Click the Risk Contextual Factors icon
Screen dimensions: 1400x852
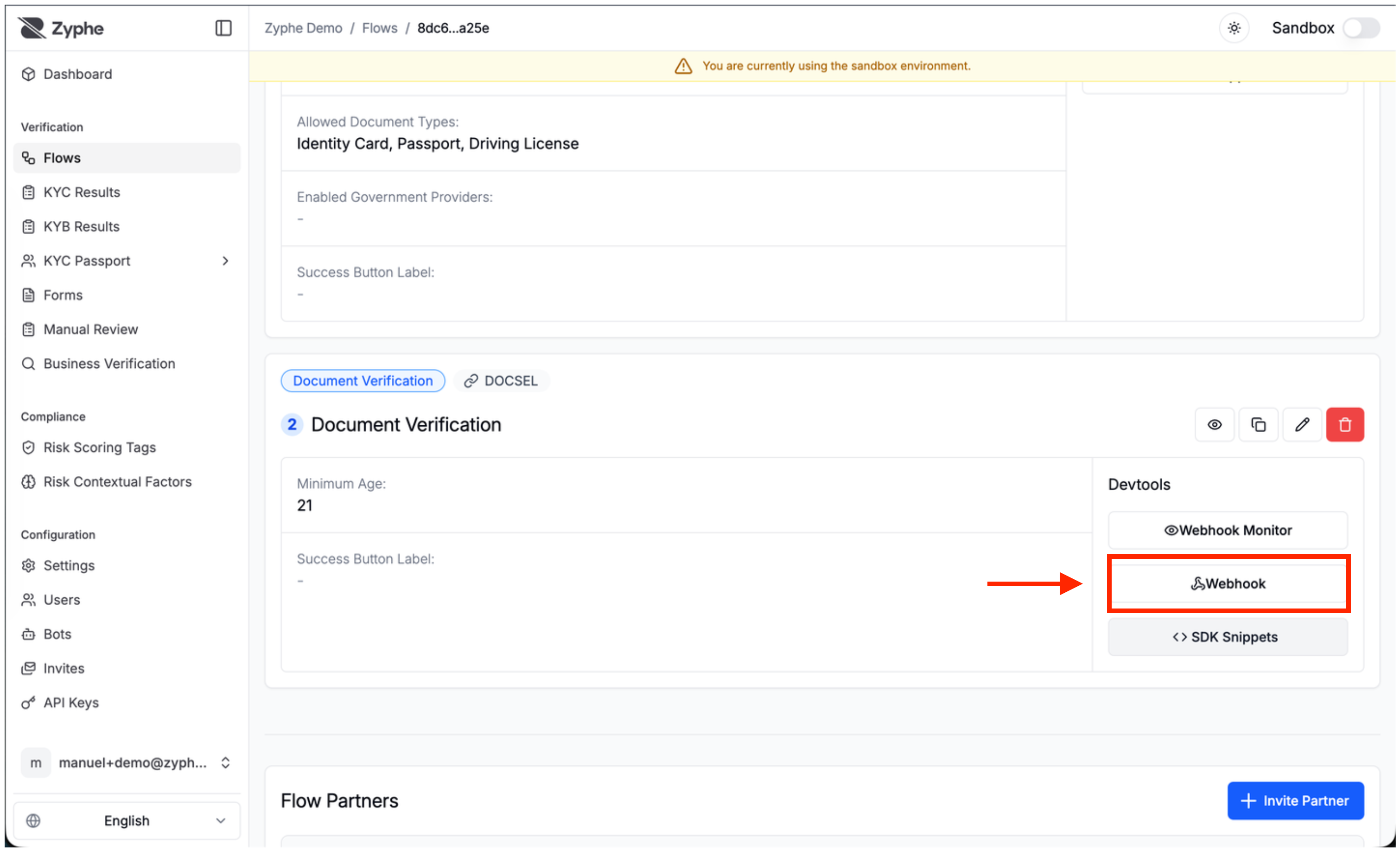click(28, 481)
